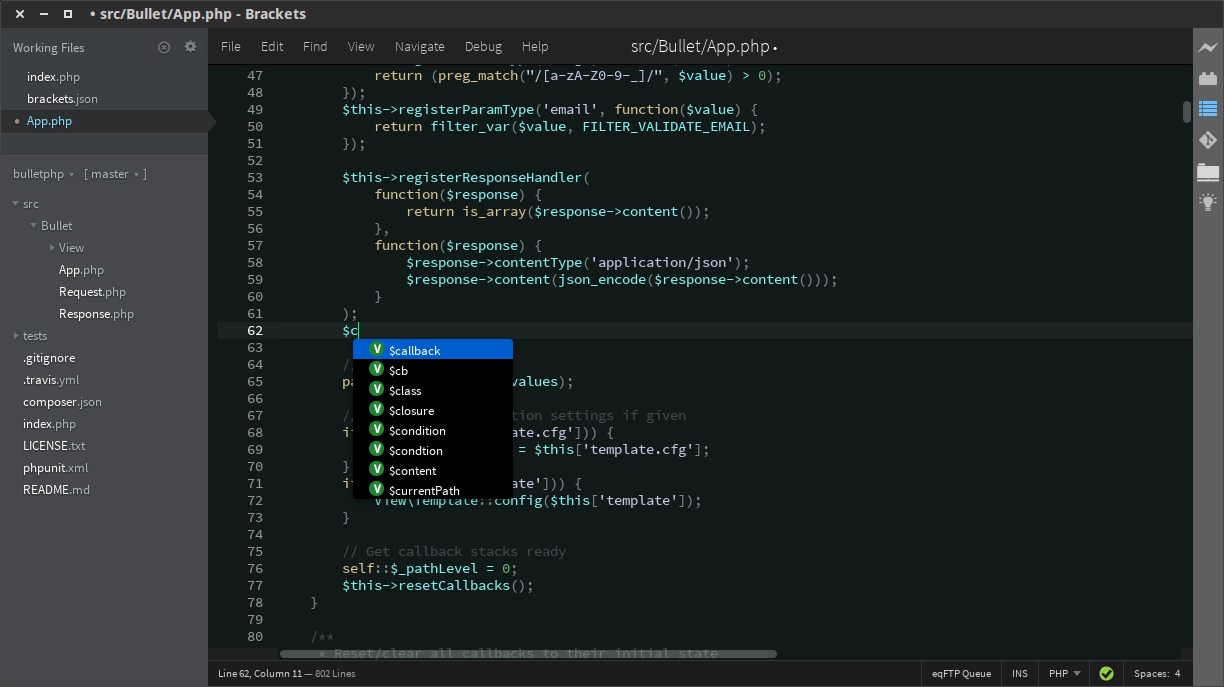
Task: Open Response.php in project tree
Action: pos(96,314)
